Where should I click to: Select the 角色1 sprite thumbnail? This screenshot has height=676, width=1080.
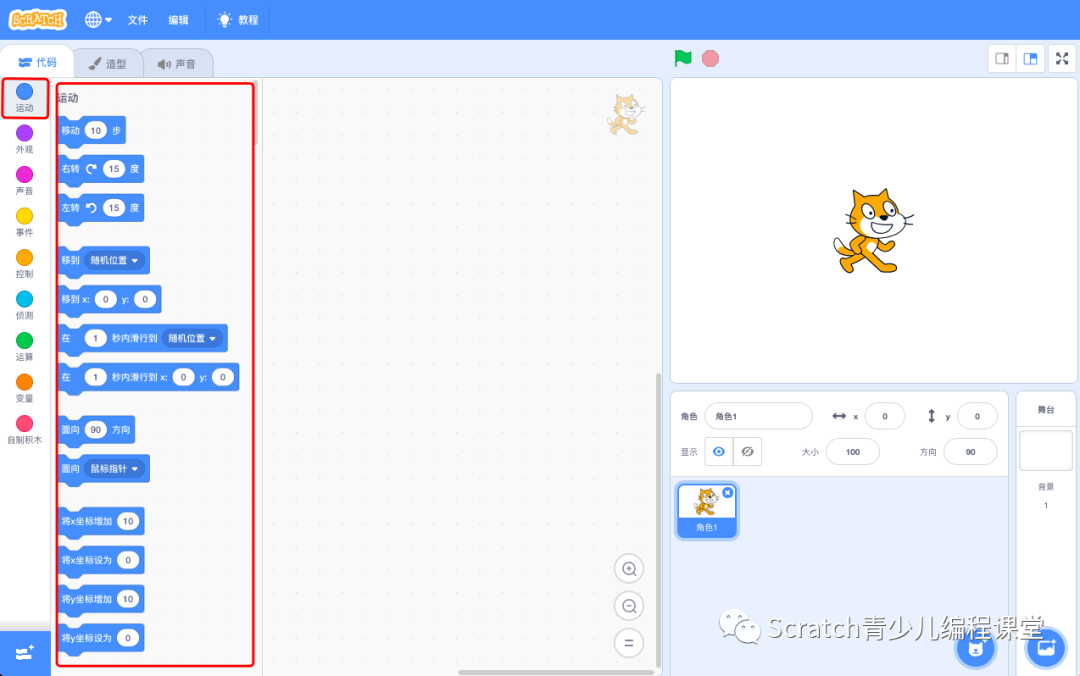[707, 511]
